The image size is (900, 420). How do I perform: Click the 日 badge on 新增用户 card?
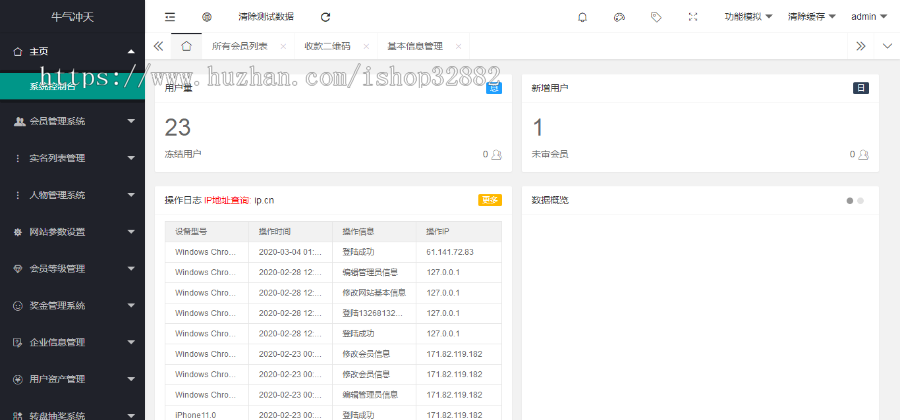861,88
